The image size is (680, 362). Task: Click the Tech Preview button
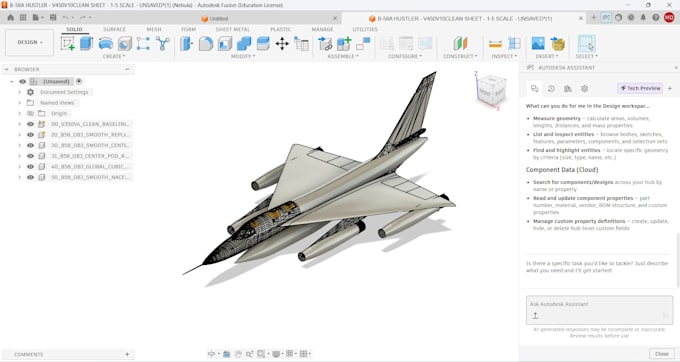(x=640, y=88)
